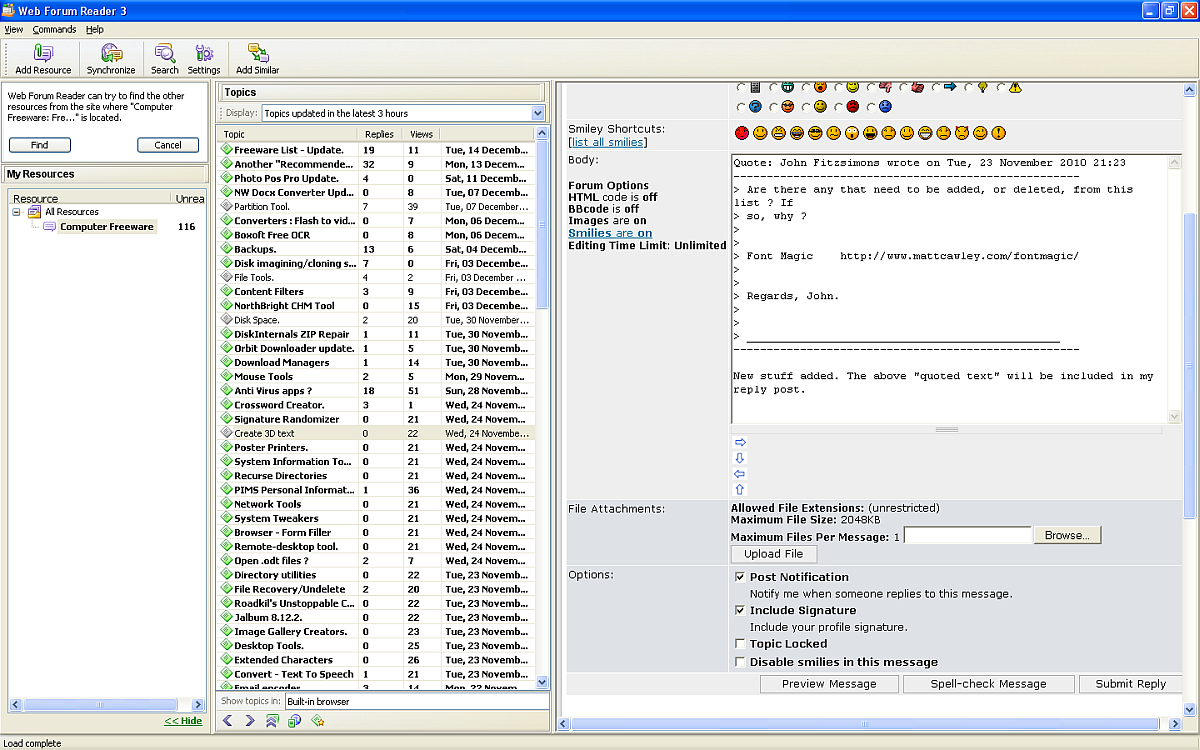Enable the Topic Locked checkbox

[x=740, y=644]
